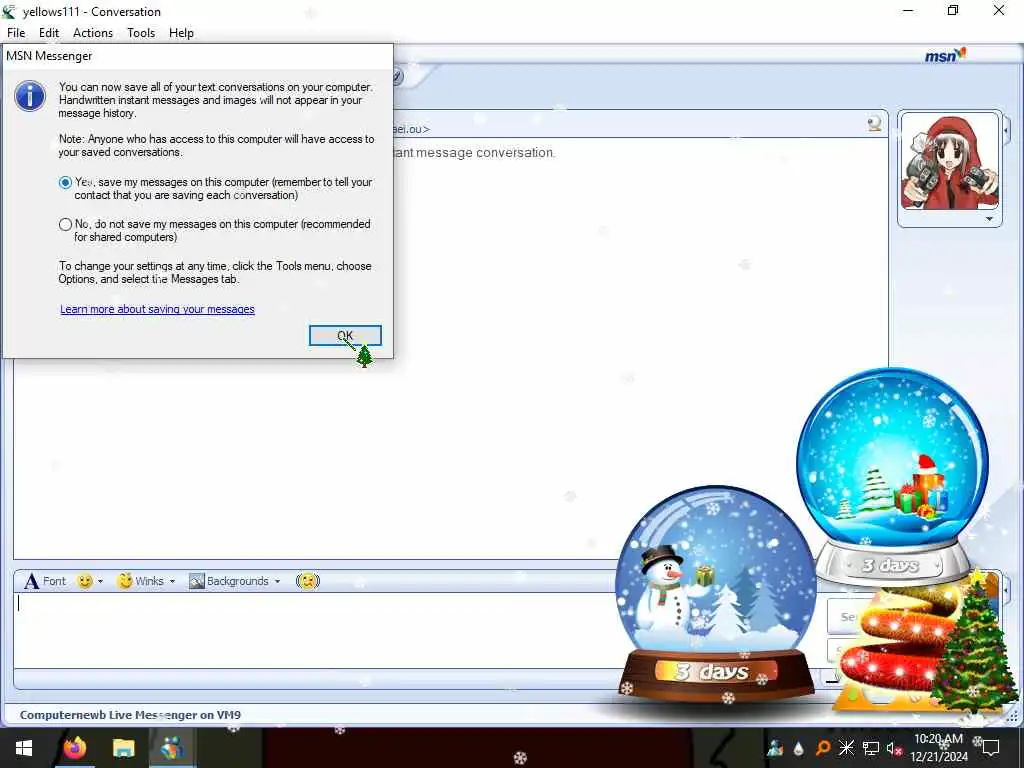
Task: Open the clock showing 10:20 AM
Action: [x=938, y=748]
